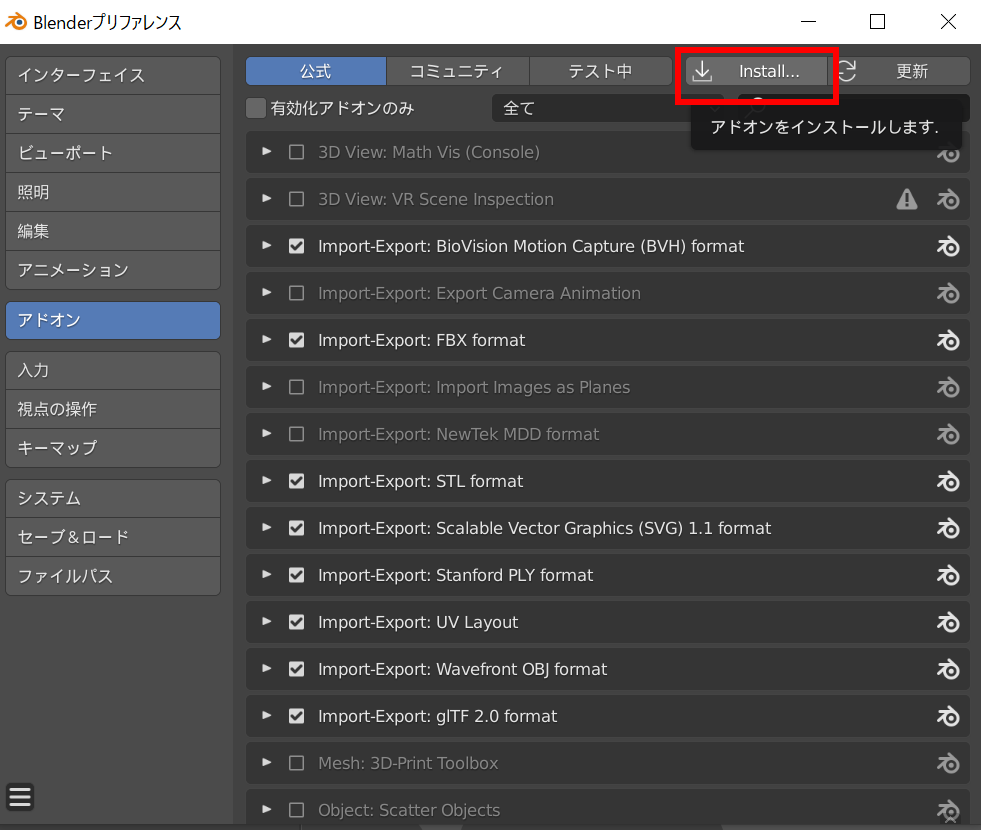Image resolution: width=981 pixels, height=830 pixels.
Task: Open the テーマ preferences section
Action: pyautogui.click(x=113, y=114)
